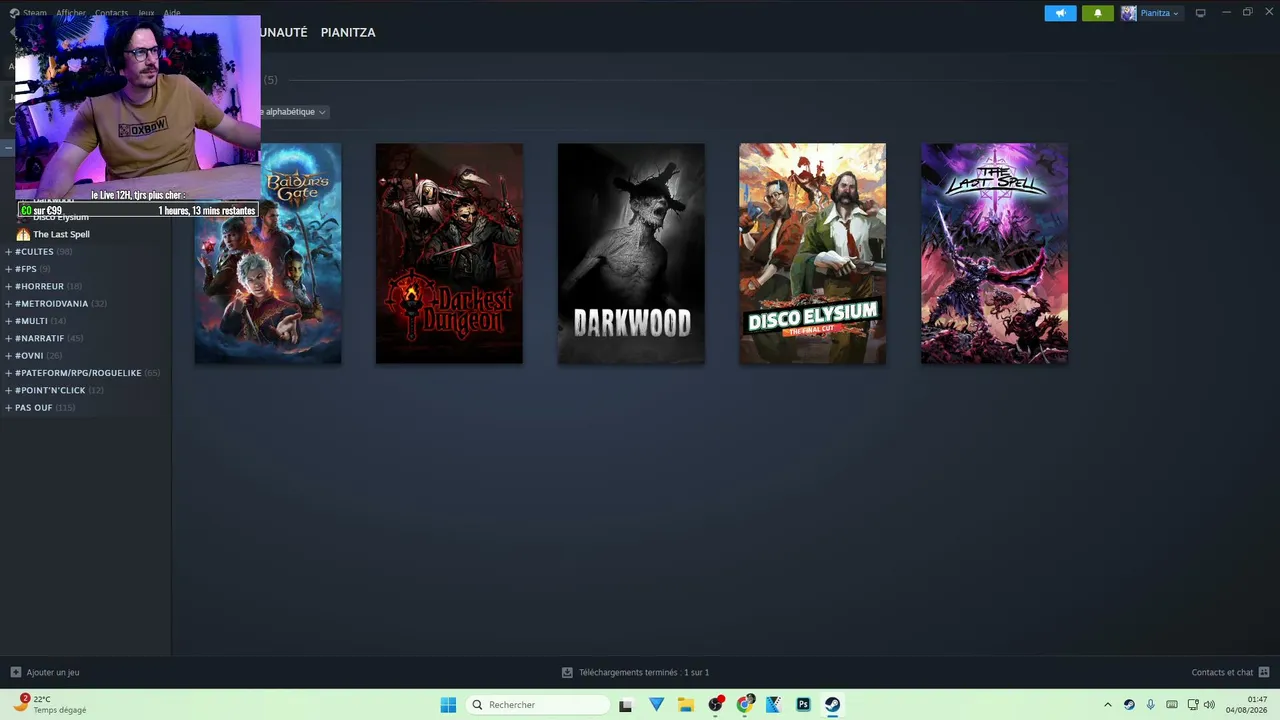Open the clock and date flyout
Image resolution: width=1280 pixels, height=720 pixels.
coord(1245,705)
